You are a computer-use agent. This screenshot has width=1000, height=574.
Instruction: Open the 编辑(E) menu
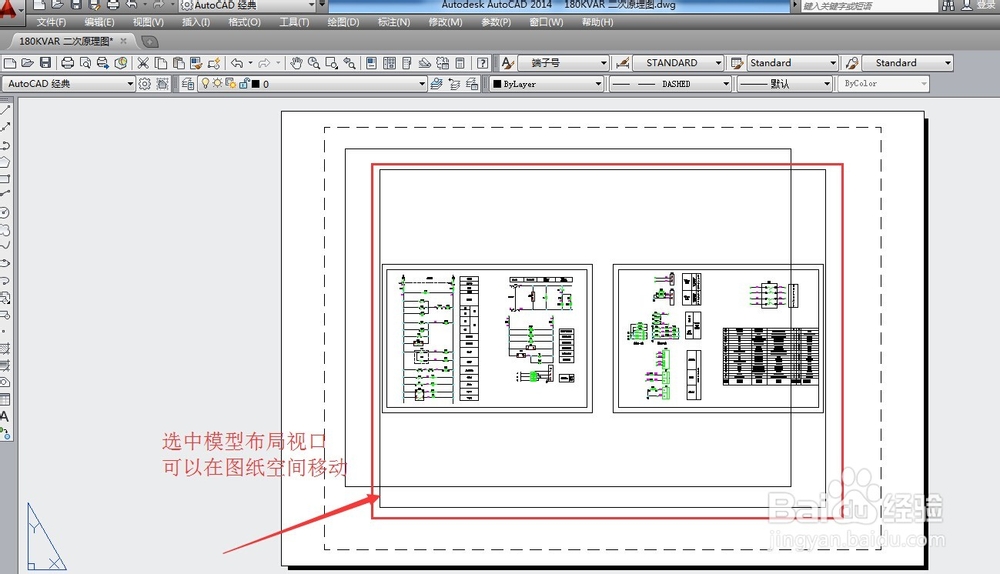pyautogui.click(x=99, y=22)
